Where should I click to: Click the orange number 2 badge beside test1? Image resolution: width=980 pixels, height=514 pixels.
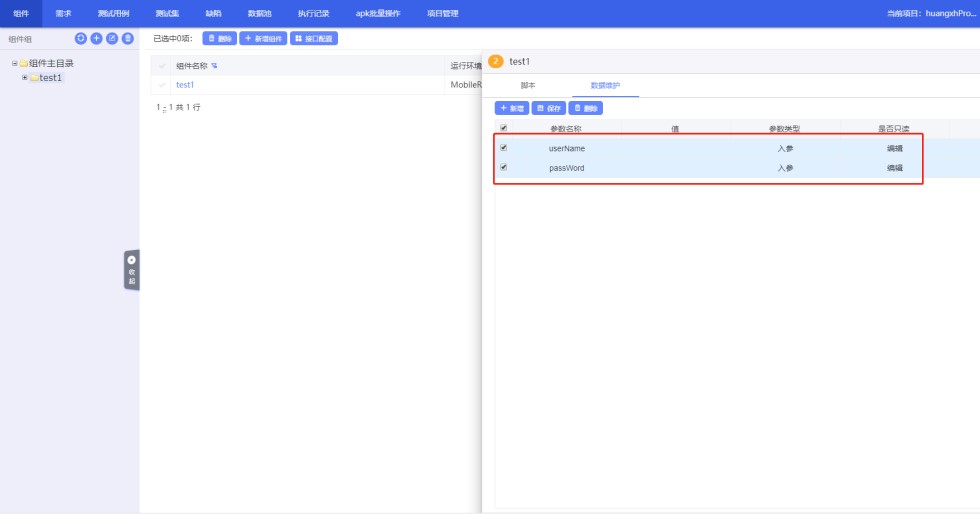tap(496, 62)
